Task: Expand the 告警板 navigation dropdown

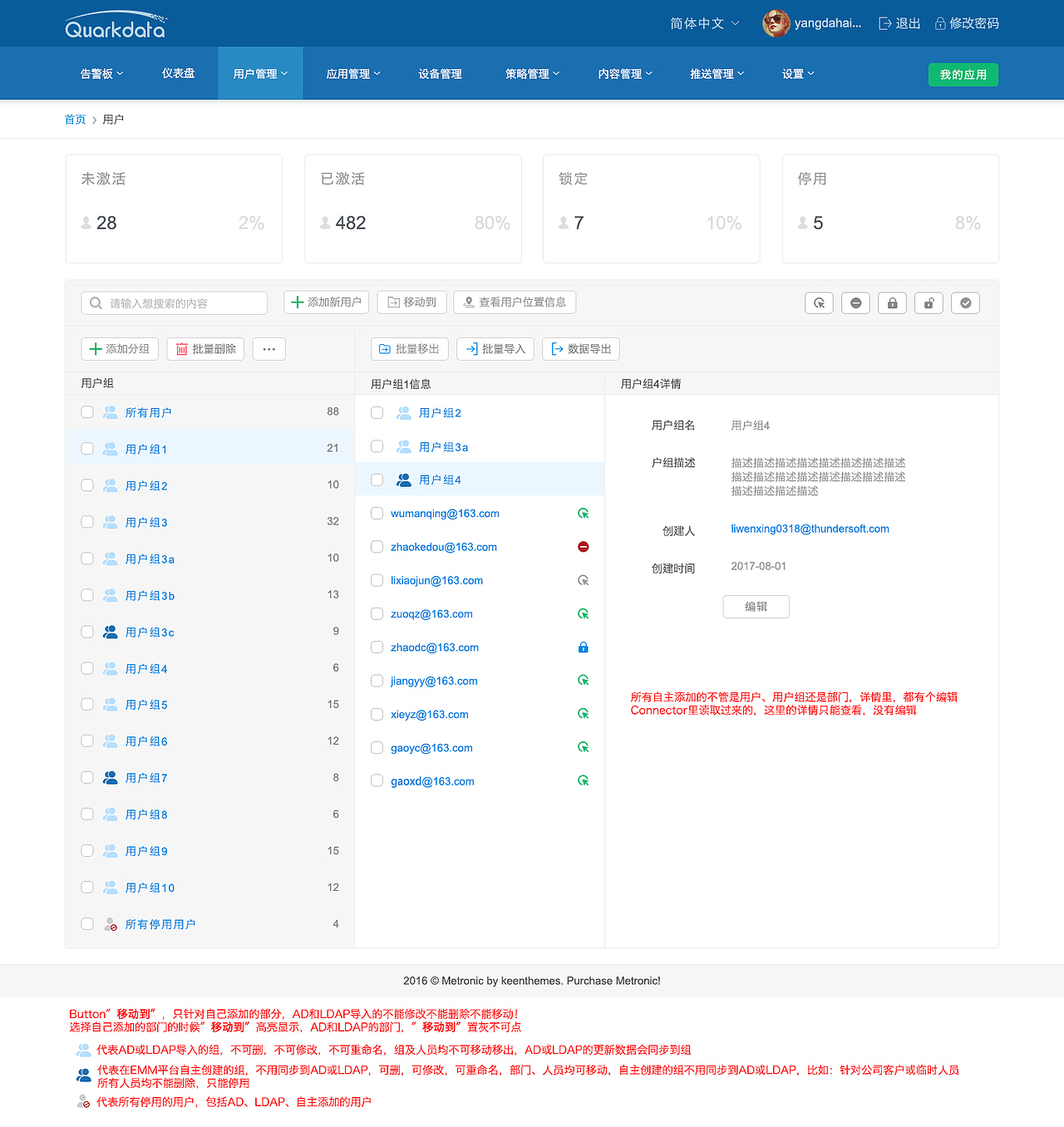Action: [101, 74]
